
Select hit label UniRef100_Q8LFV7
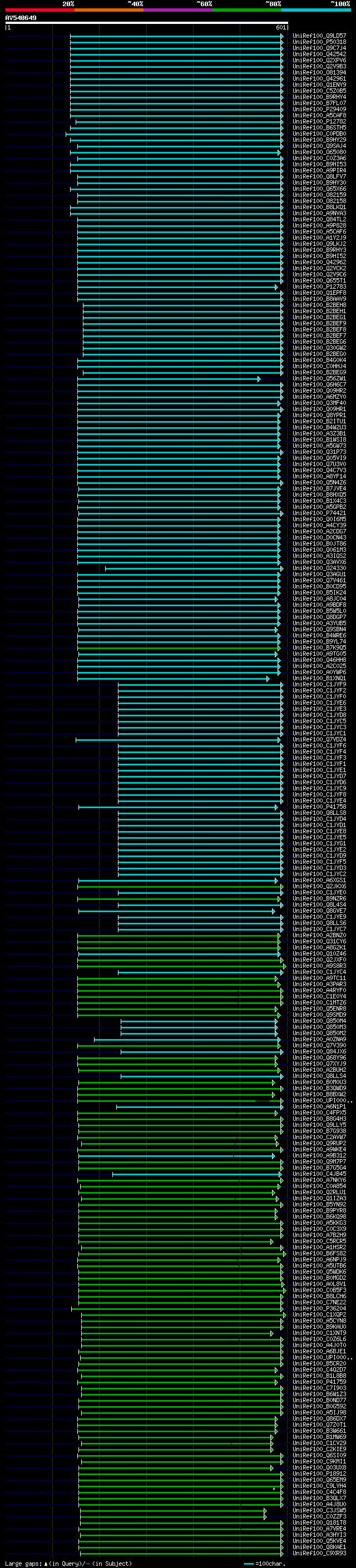(x=319, y=176)
